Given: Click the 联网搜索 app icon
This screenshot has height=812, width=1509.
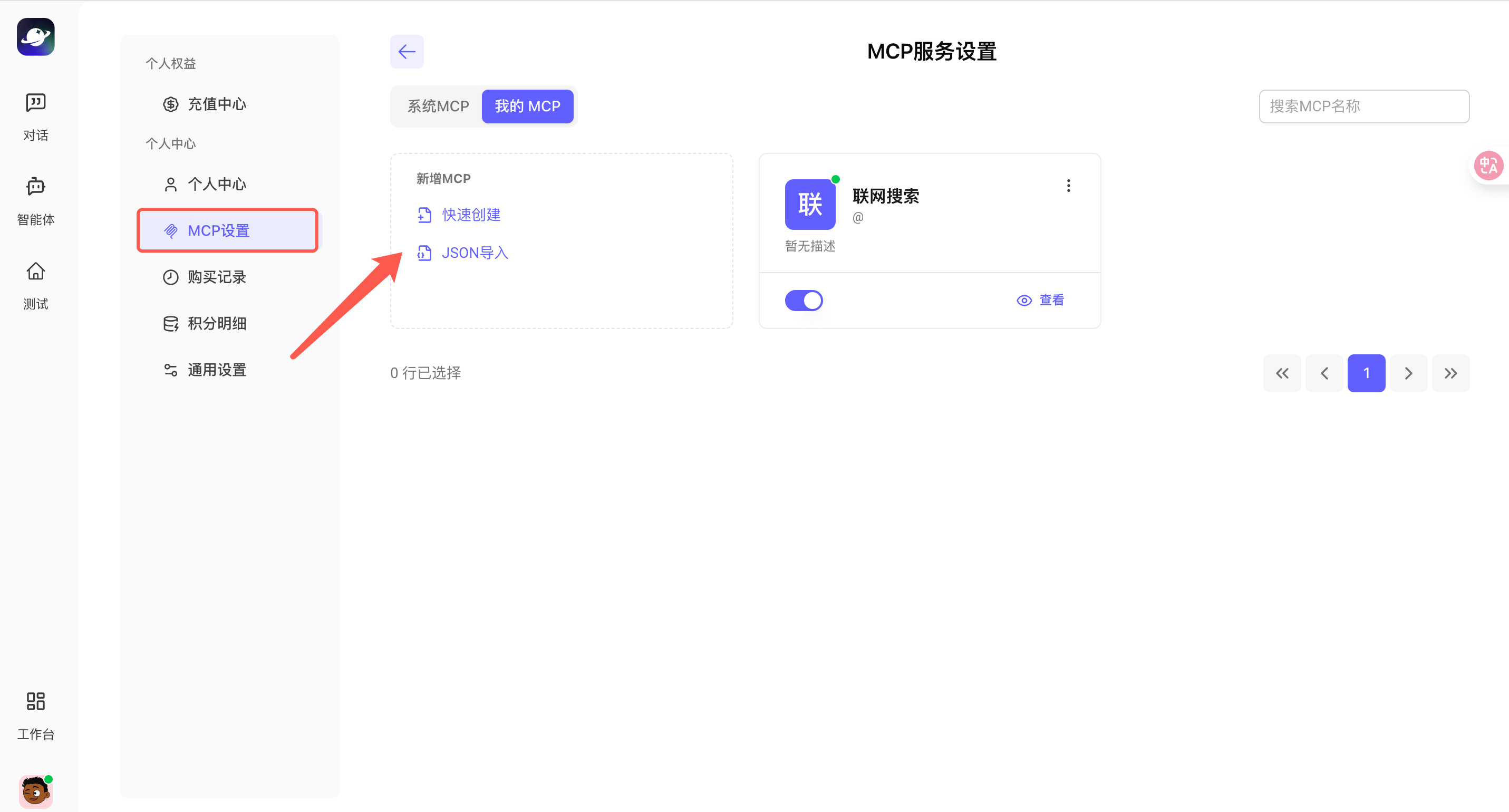Looking at the screenshot, I should tap(810, 204).
